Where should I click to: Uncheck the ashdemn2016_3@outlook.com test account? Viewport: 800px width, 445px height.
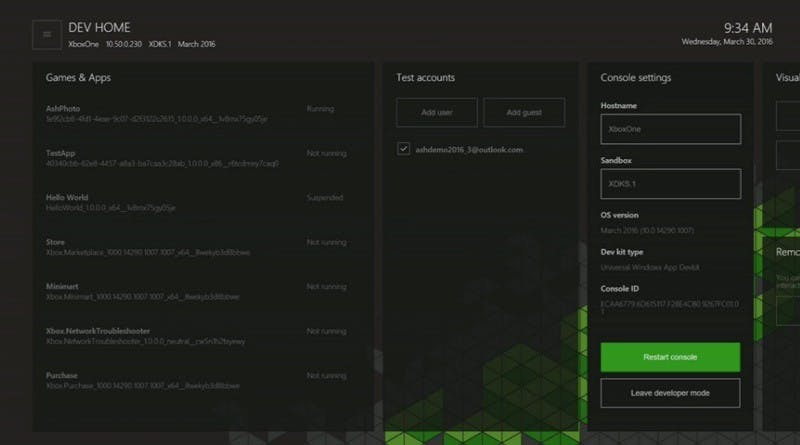tap(403, 149)
